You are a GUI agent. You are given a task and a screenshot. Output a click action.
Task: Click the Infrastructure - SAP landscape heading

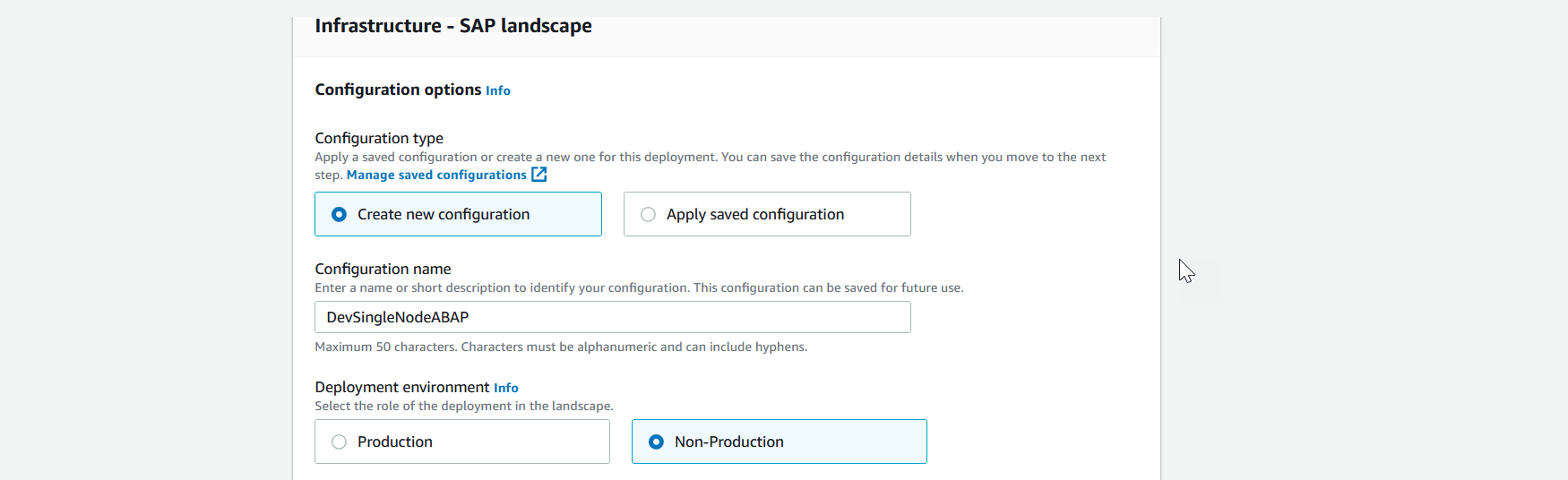(x=453, y=26)
